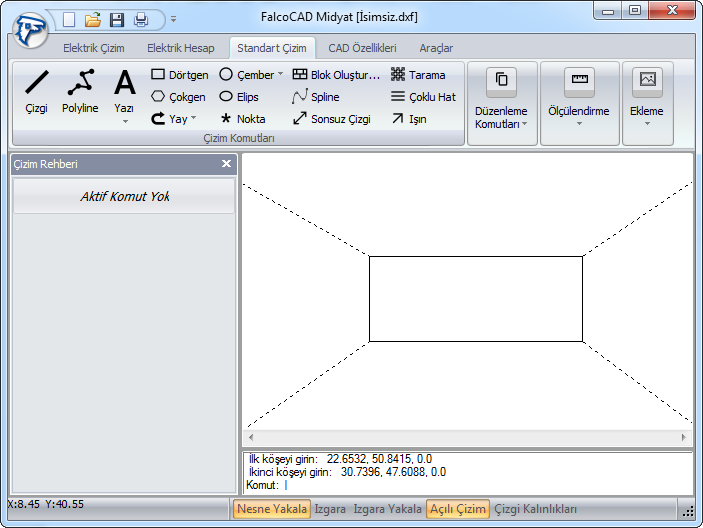Expand the Çember circle options arrow
The width and height of the screenshot is (703, 528).
[x=281, y=74]
